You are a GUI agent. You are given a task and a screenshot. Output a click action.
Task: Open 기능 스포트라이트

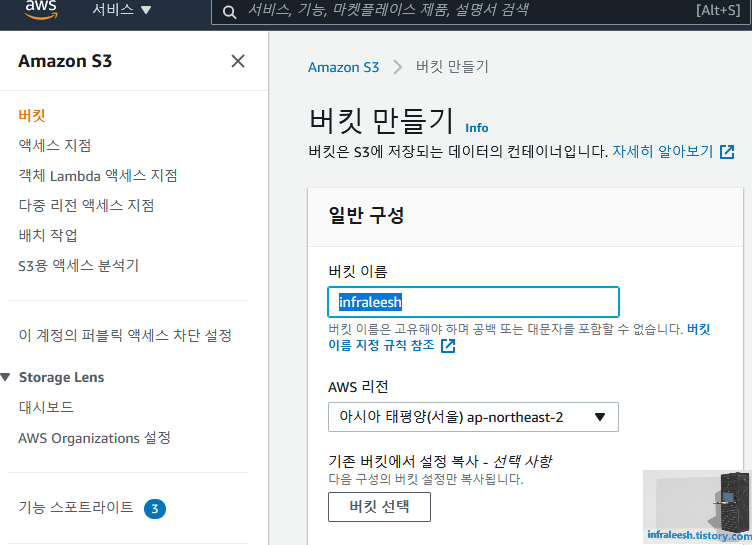pyautogui.click(x=76, y=507)
